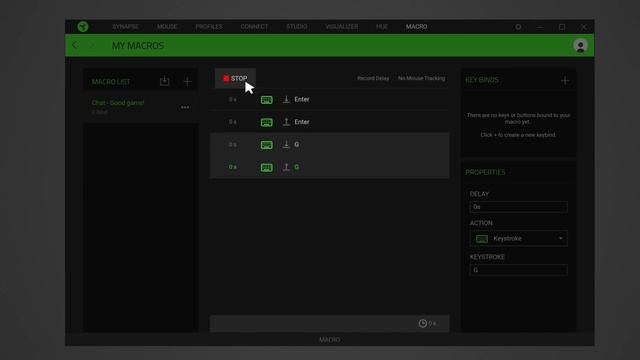The image size is (640, 360).
Task: Switch to the VISUALIZER tab
Action: (x=342, y=27)
